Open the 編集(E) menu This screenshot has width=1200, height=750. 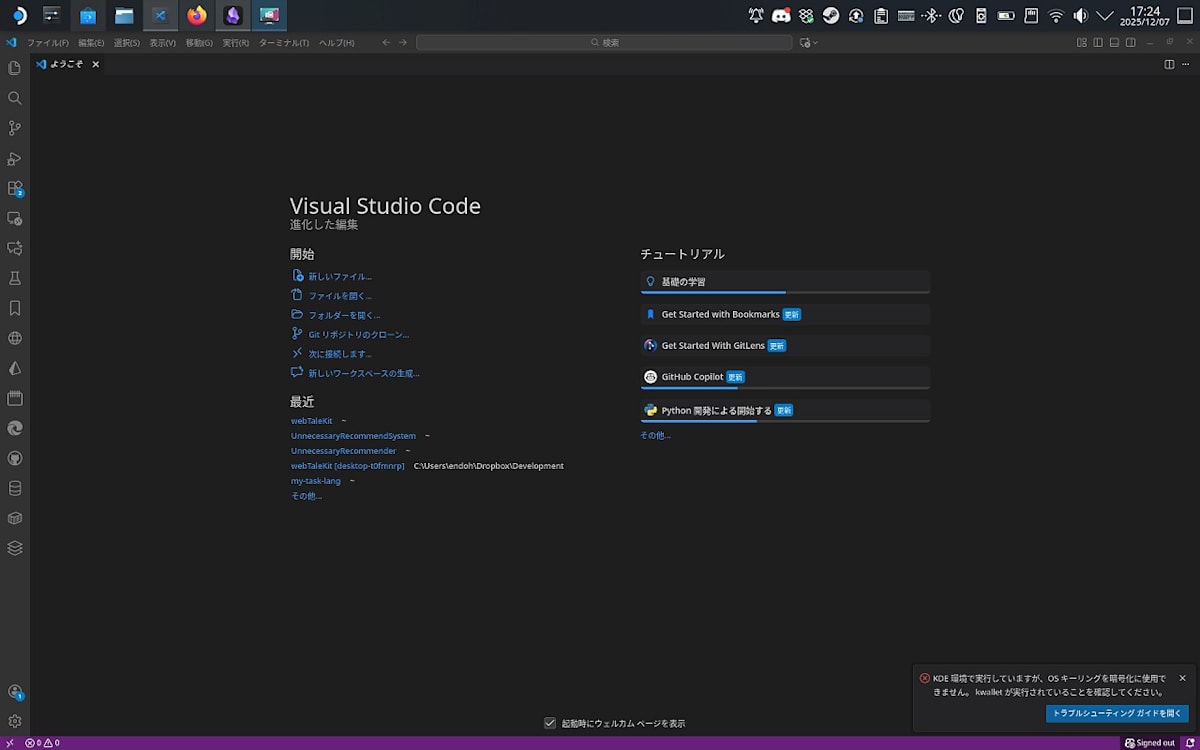click(91, 43)
